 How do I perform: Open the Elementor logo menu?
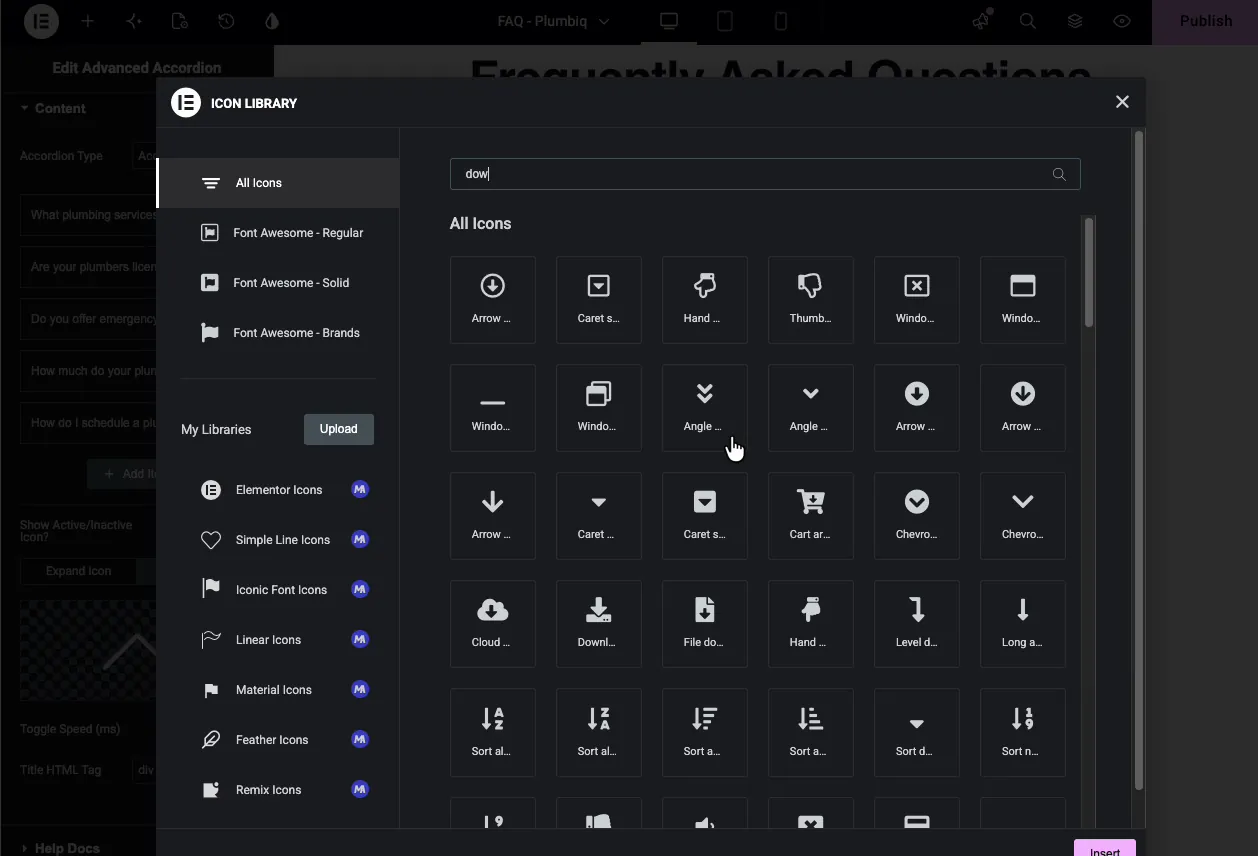(41, 21)
